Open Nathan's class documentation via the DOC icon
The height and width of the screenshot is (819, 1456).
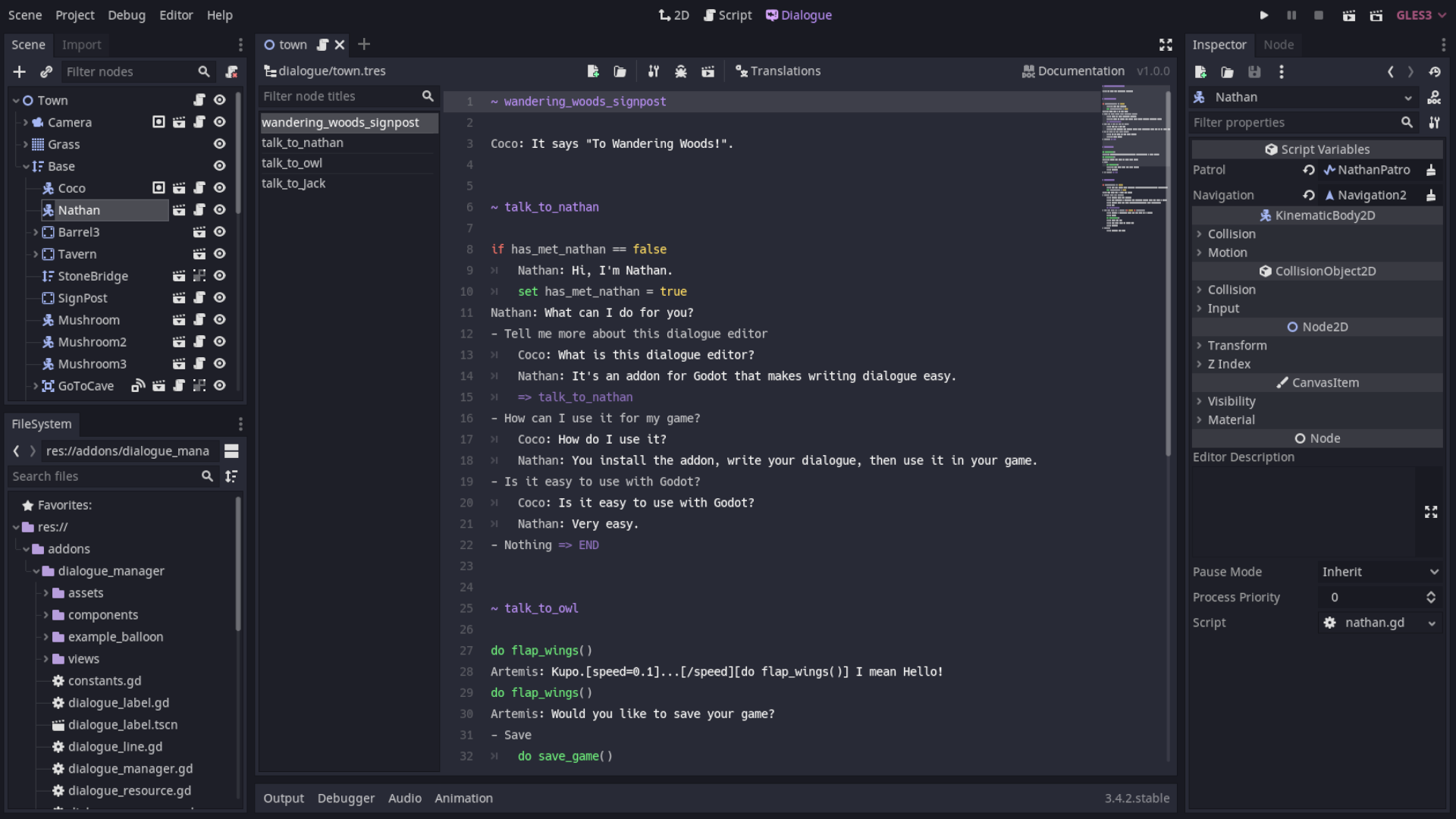click(x=1435, y=97)
